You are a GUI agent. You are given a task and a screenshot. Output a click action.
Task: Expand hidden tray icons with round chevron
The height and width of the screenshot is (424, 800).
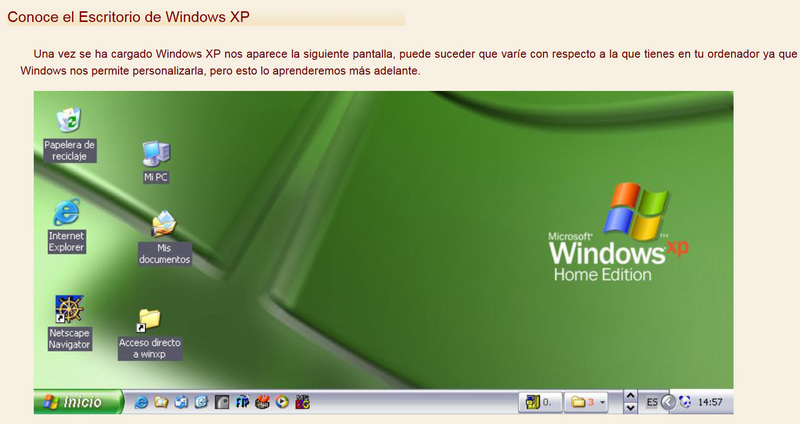(668, 403)
